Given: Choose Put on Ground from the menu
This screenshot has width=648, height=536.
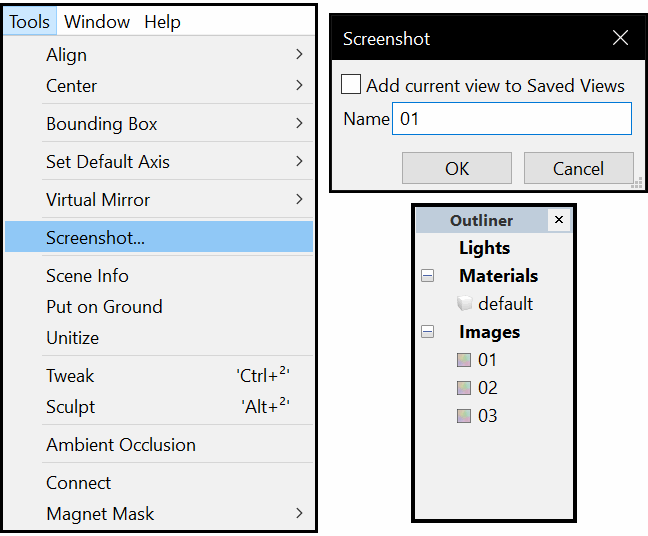Looking at the screenshot, I should [x=104, y=307].
